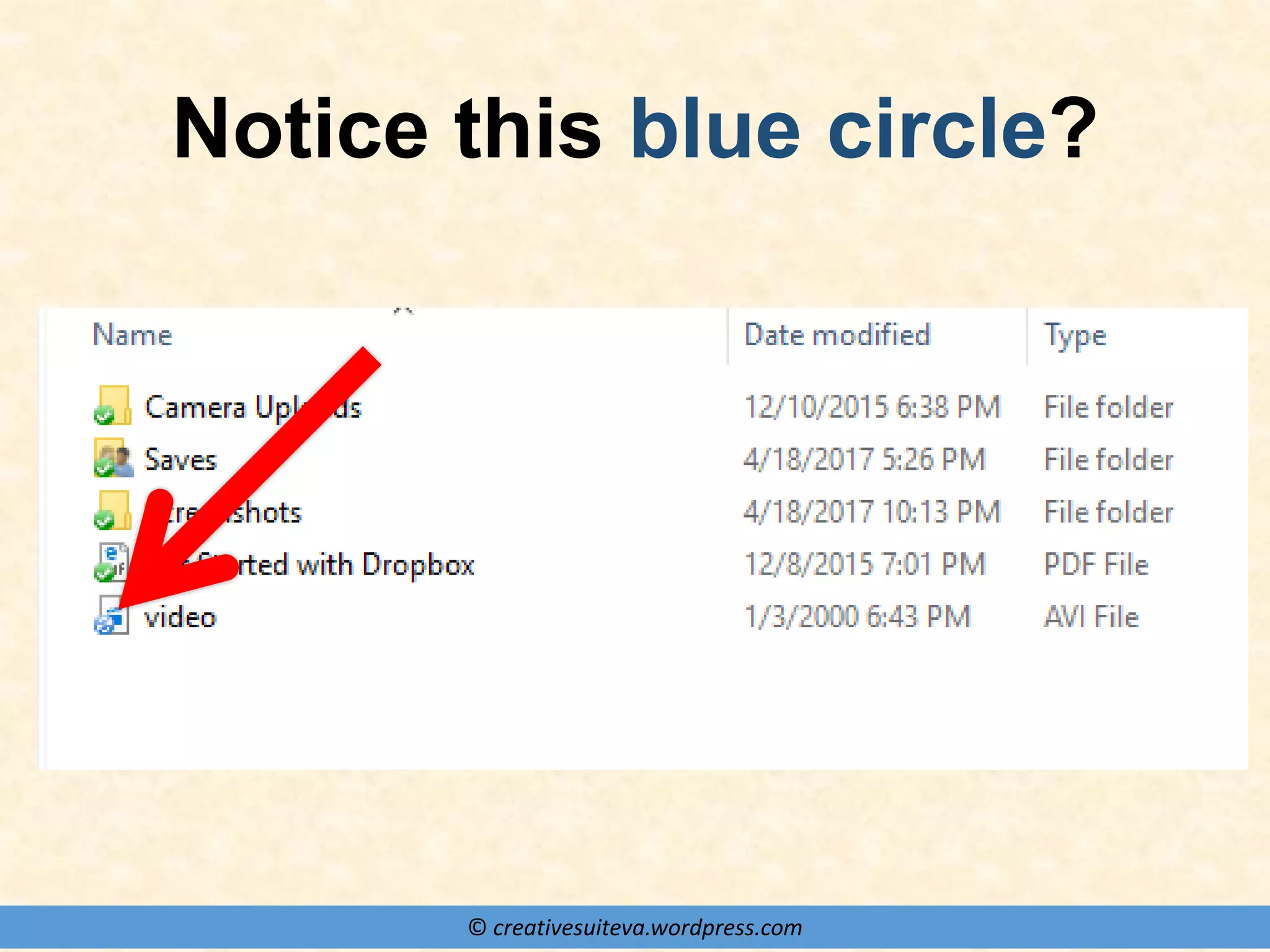Sort files by the Date modified column
This screenshot has width=1270, height=952.
point(837,335)
